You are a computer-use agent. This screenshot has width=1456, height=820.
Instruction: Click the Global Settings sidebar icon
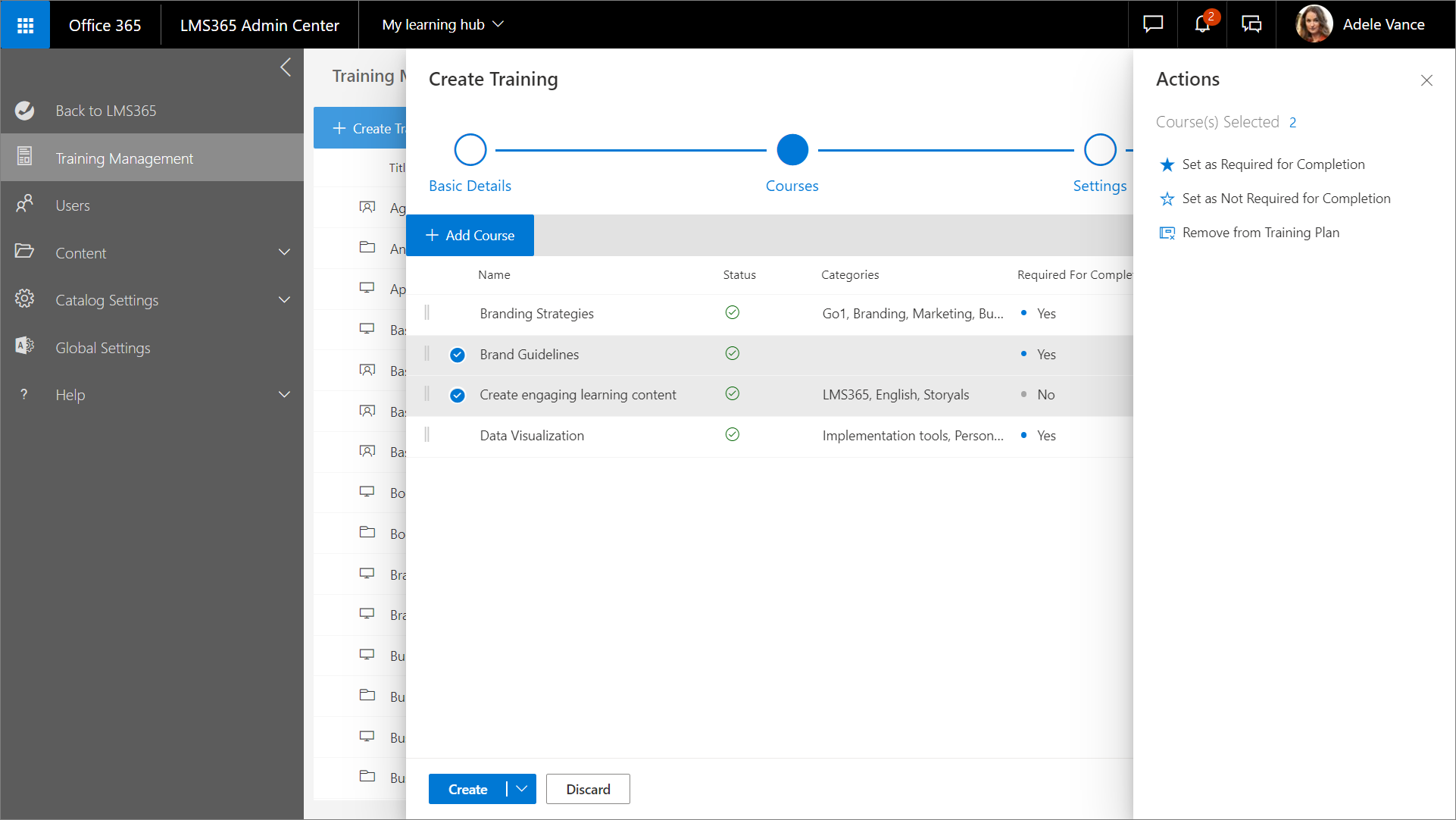(x=24, y=346)
